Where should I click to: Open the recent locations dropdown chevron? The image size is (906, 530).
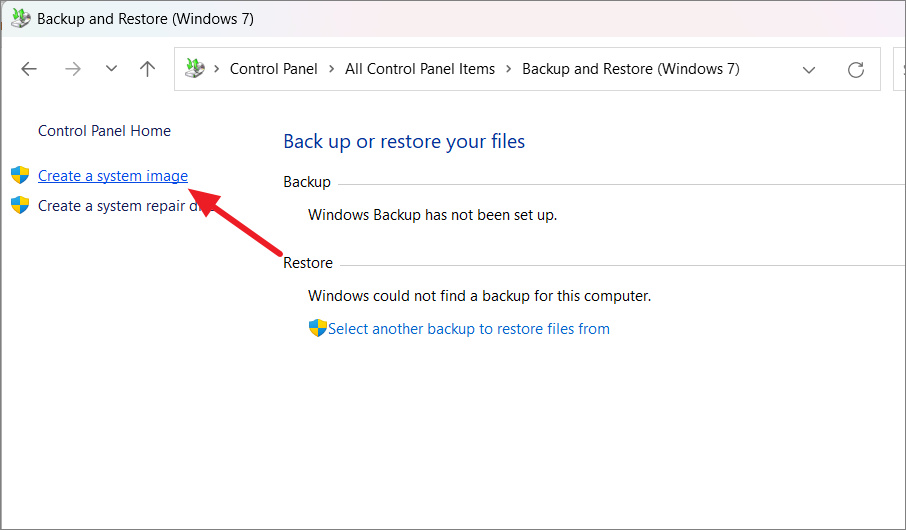[x=112, y=69]
